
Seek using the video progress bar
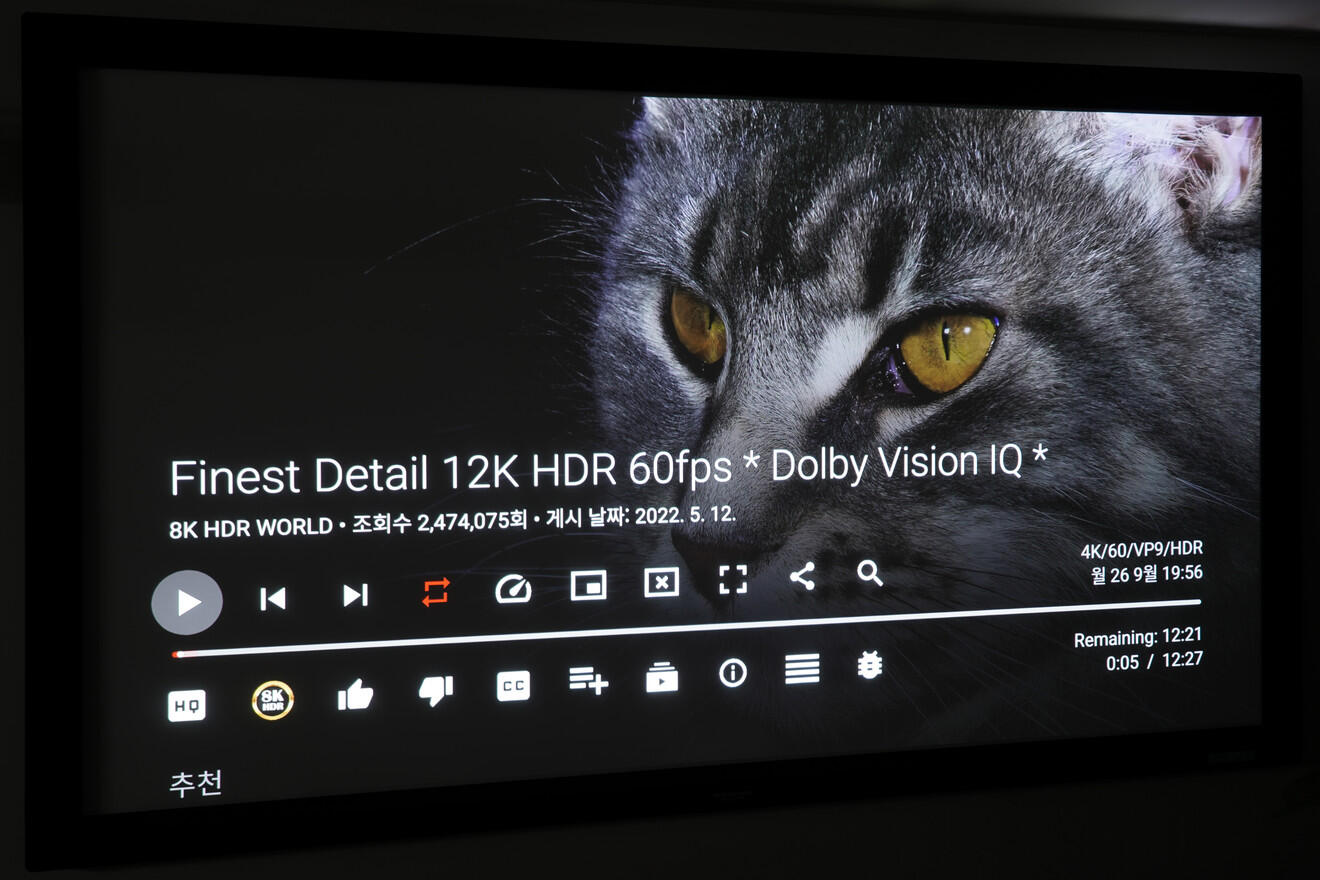click(686, 628)
